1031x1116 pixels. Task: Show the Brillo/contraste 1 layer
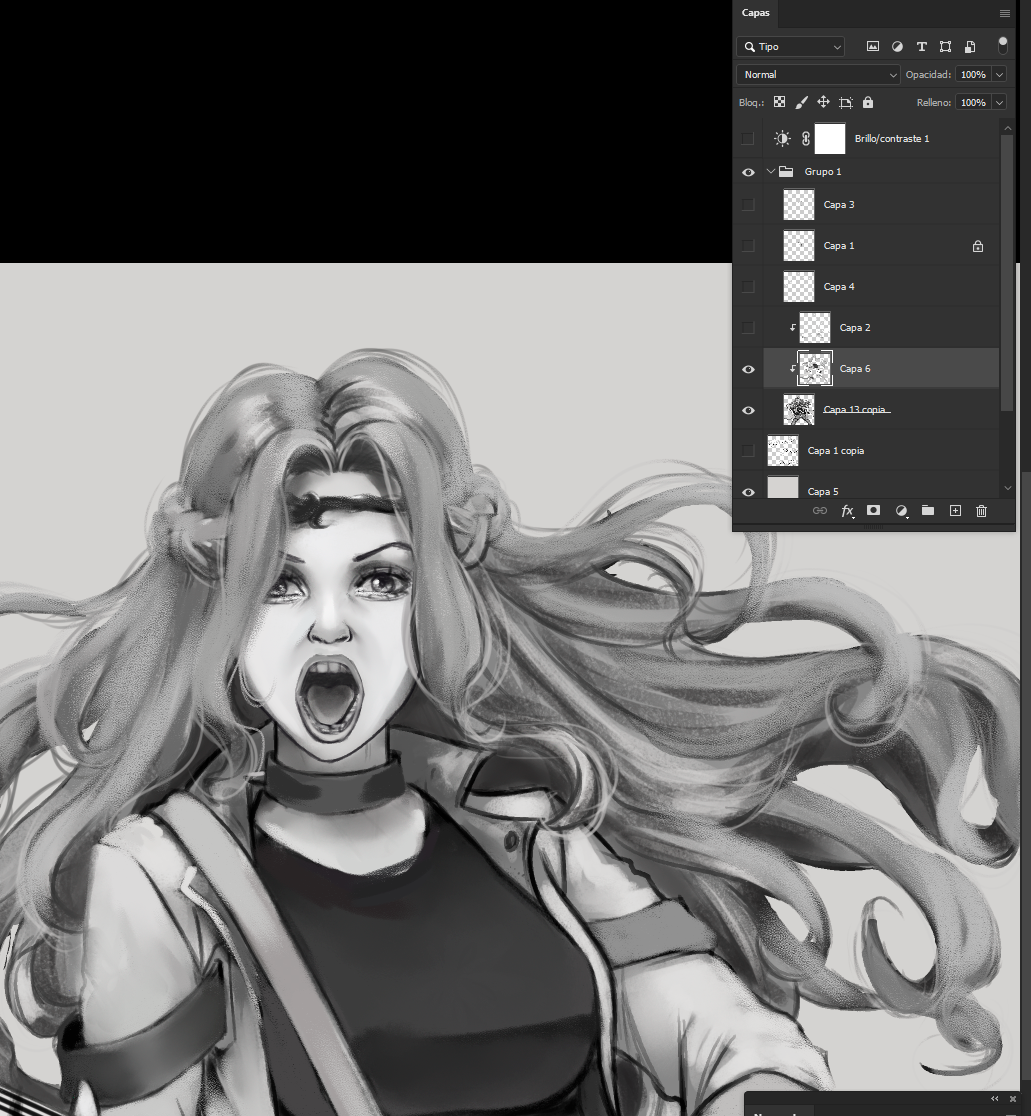(748, 139)
